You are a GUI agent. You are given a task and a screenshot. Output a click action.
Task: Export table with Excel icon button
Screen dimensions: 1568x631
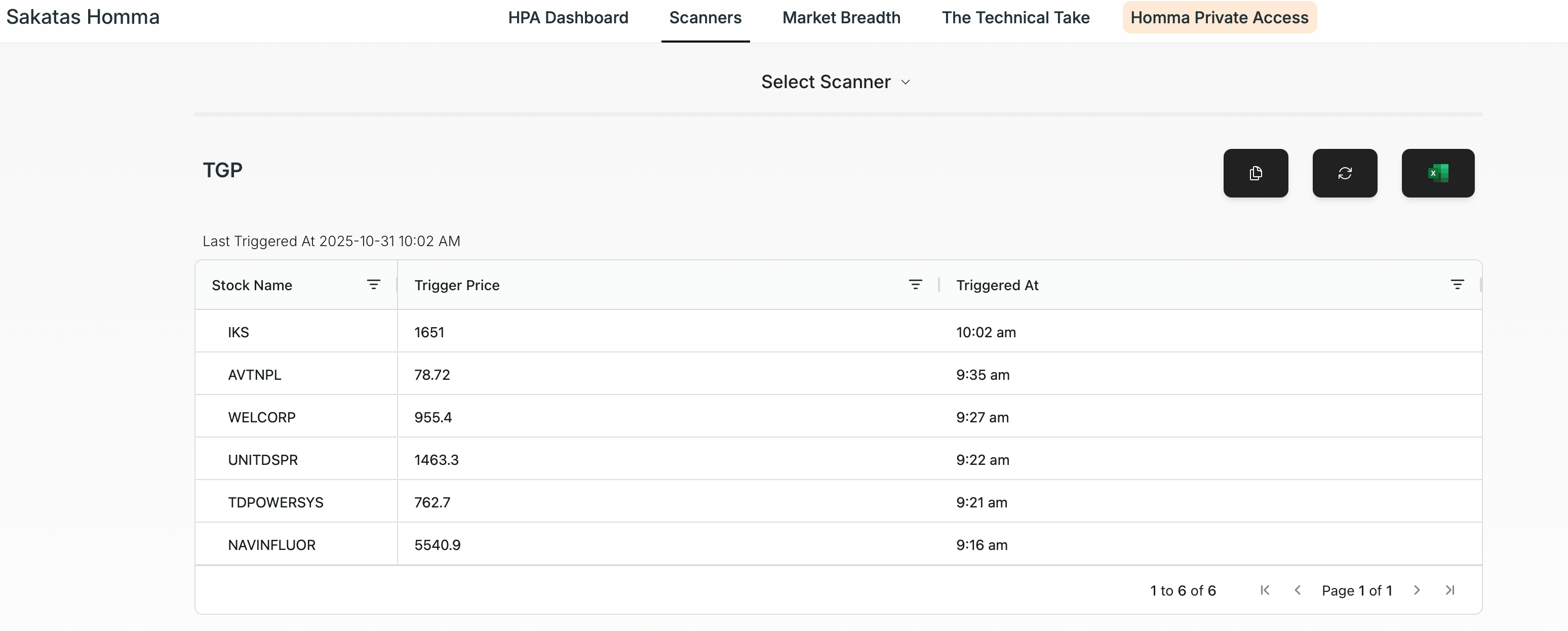tap(1437, 173)
